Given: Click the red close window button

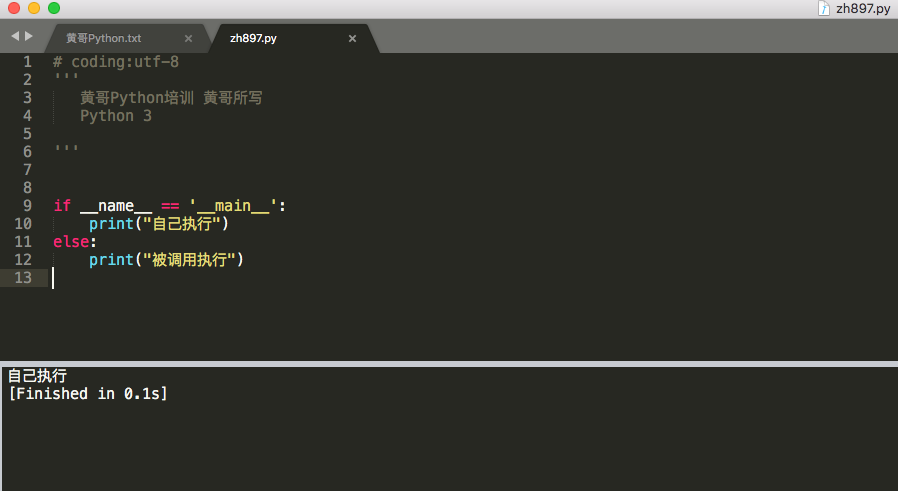Looking at the screenshot, I should click(14, 8).
